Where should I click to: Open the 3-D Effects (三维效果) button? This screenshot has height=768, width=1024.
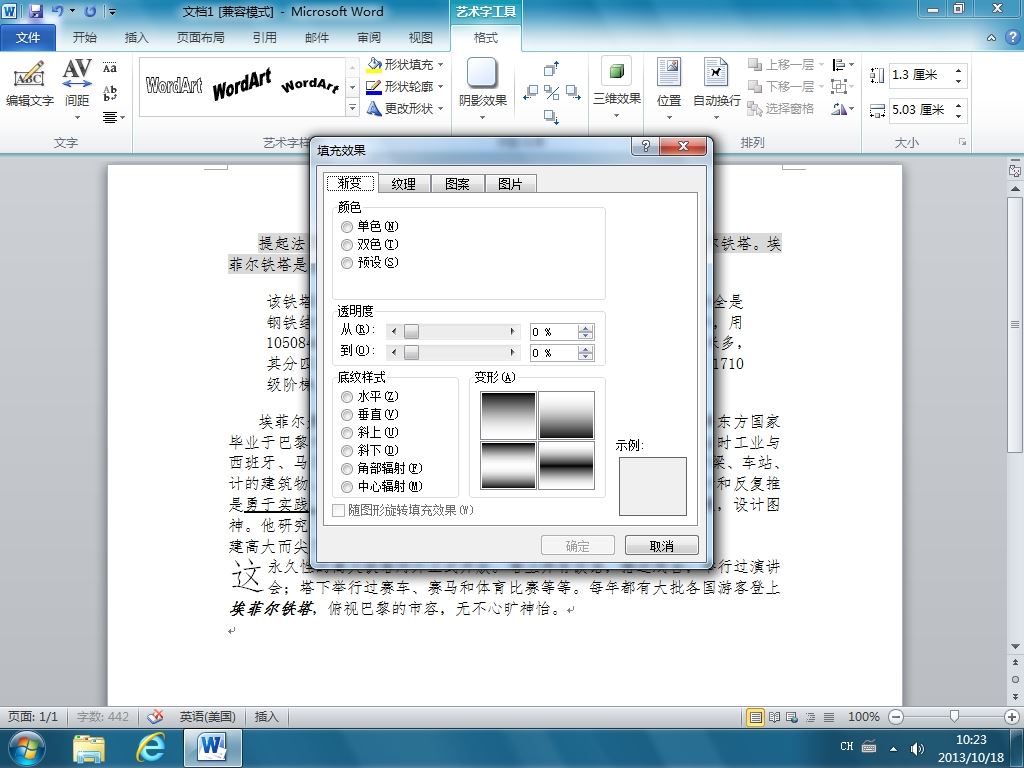(x=616, y=89)
